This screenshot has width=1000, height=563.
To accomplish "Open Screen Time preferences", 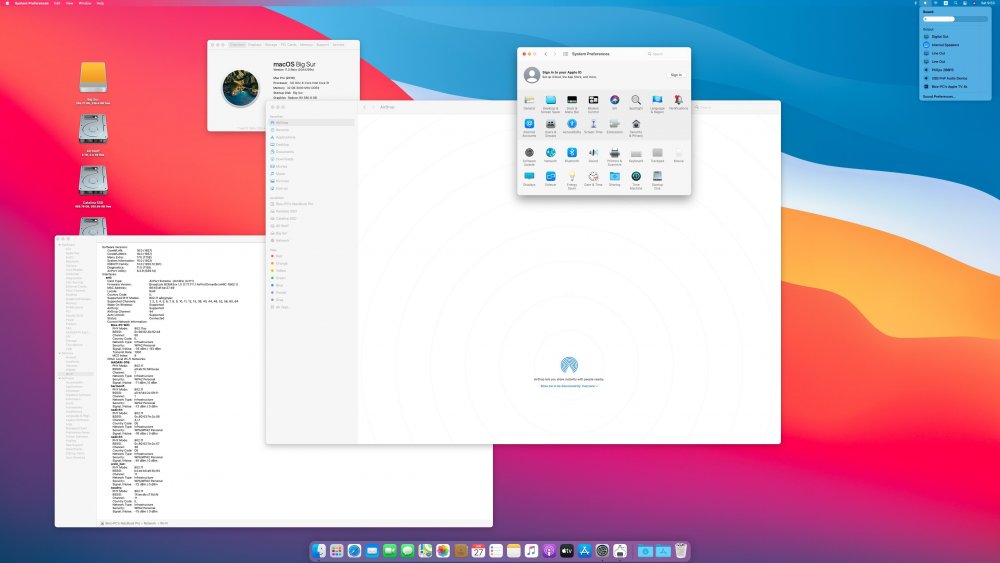I will [x=593, y=126].
